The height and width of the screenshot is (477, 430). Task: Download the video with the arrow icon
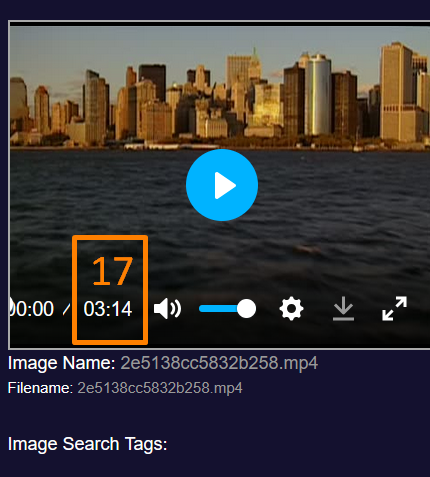click(x=343, y=309)
